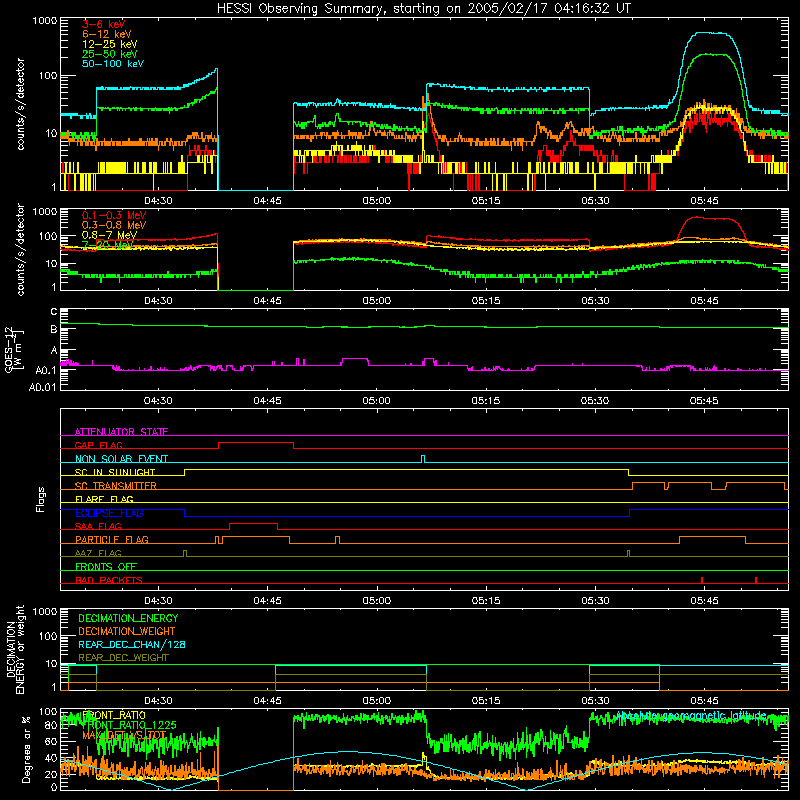800x800 pixels.
Task: Click the 0.1-0.3 MeV peak near 05:45
Action: click(x=709, y=218)
